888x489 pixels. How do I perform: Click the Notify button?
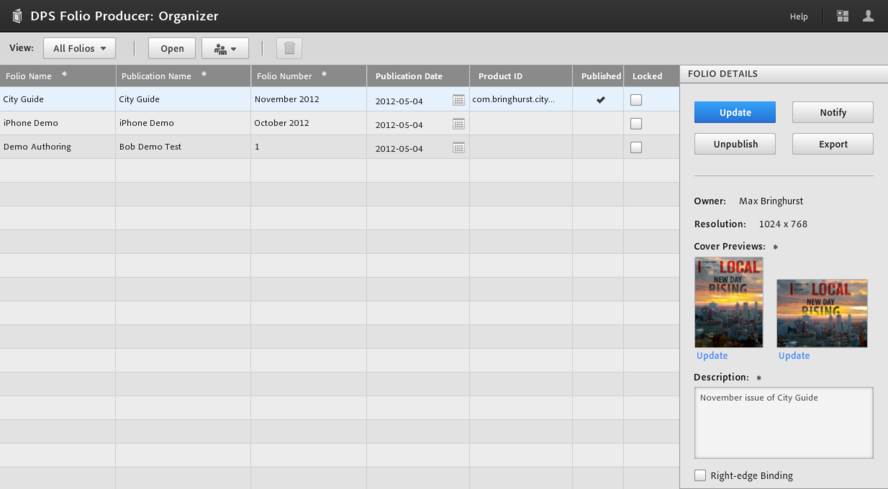tap(832, 112)
